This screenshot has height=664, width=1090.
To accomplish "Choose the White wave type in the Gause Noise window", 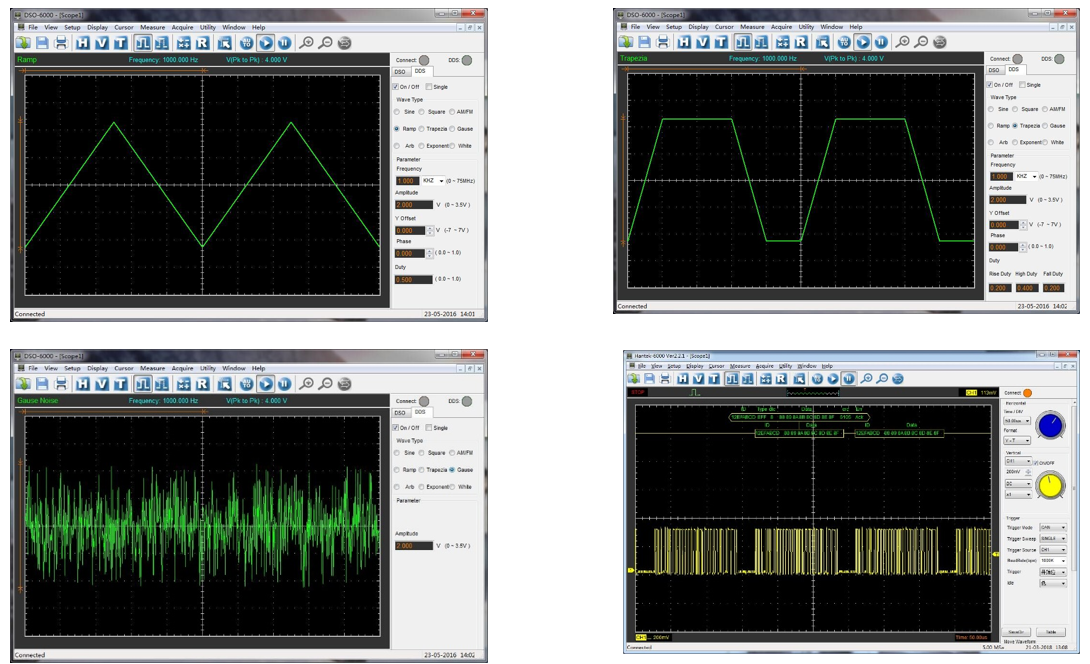I will coord(452,487).
